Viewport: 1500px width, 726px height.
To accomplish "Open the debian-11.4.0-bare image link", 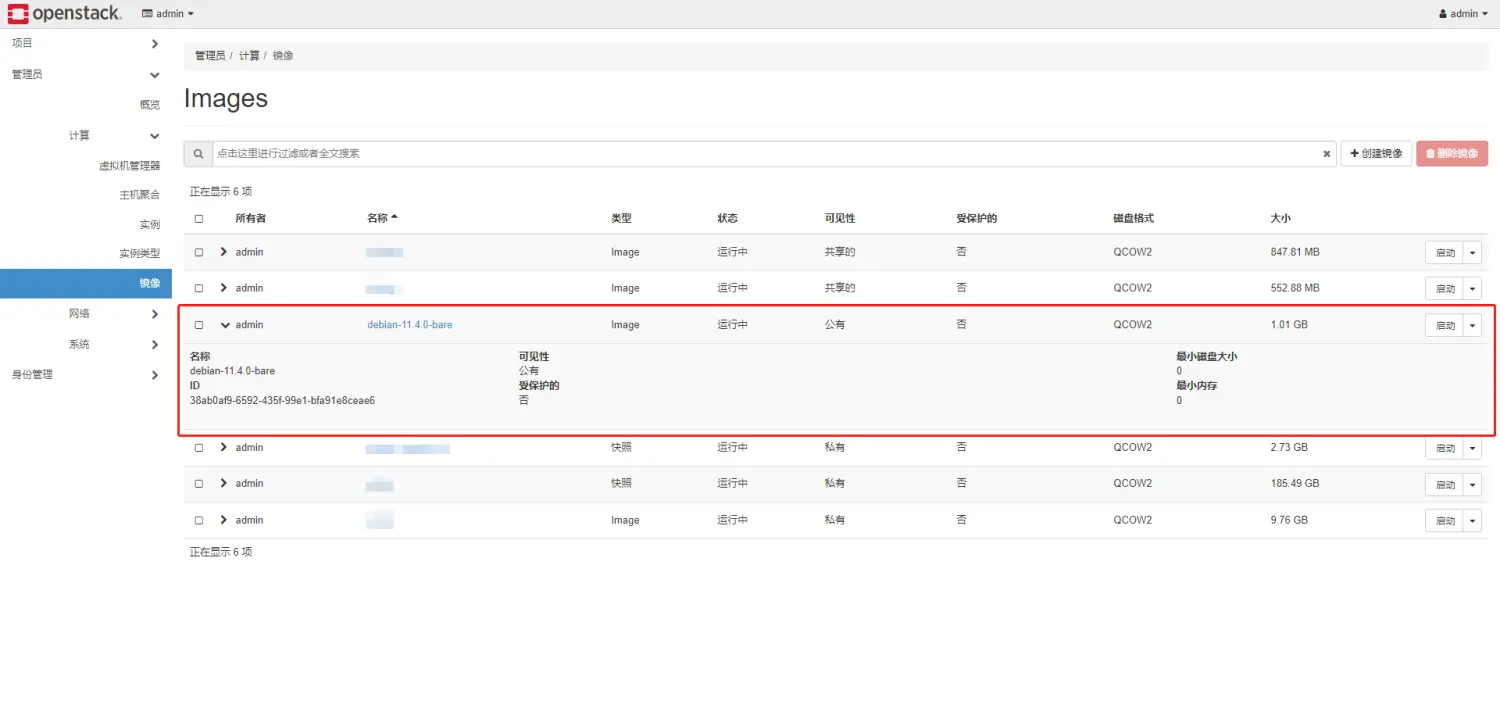I will [410, 324].
